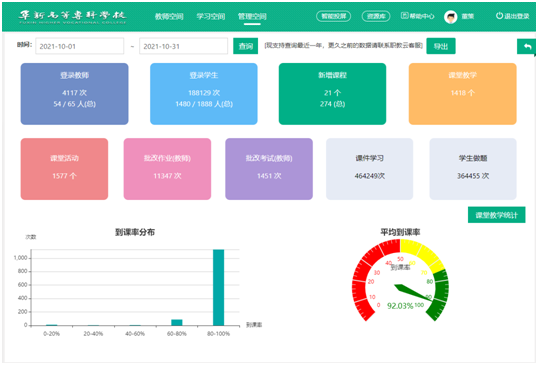Select the 管理空间 tab

pyautogui.click(x=252, y=16)
